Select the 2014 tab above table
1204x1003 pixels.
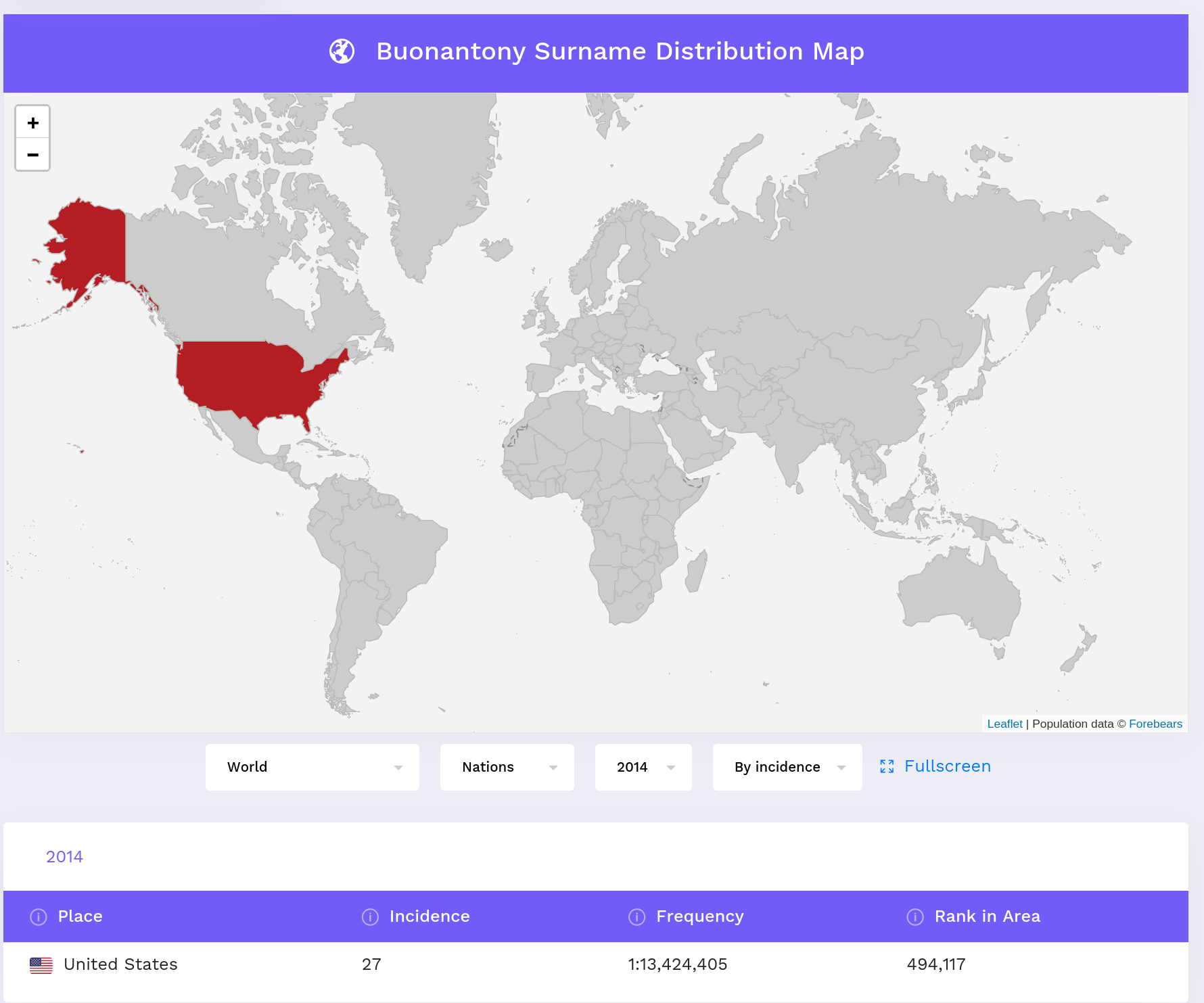pyautogui.click(x=64, y=857)
